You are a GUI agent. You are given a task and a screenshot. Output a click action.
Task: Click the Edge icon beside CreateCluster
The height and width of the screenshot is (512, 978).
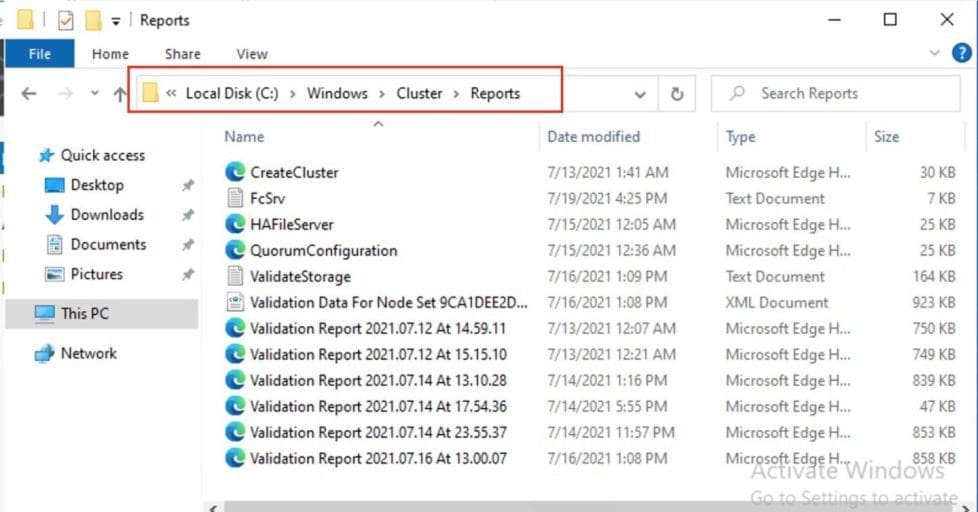pos(235,172)
